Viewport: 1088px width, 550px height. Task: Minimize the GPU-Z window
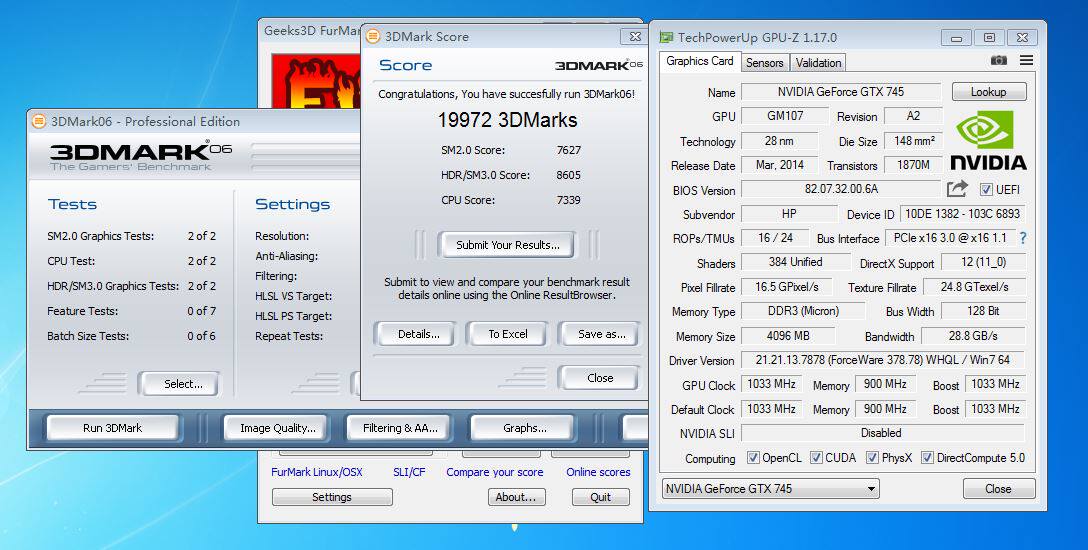click(956, 37)
